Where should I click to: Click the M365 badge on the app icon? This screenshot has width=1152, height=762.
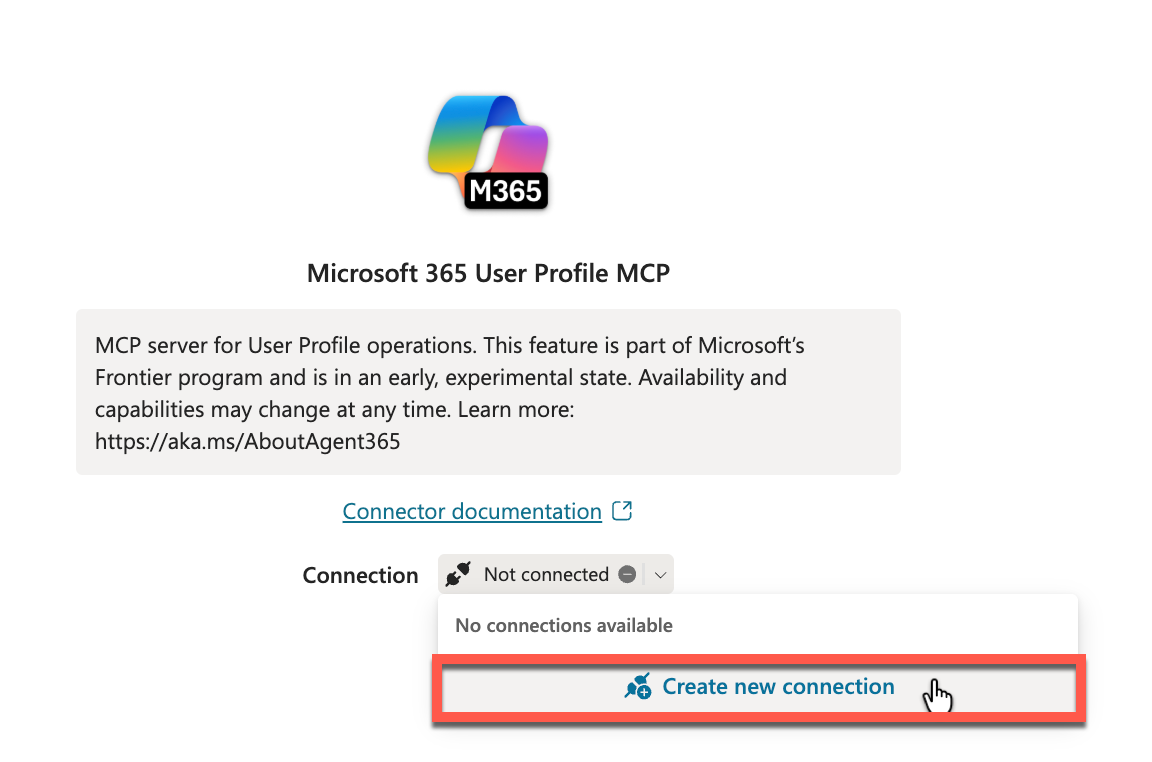pos(503,191)
